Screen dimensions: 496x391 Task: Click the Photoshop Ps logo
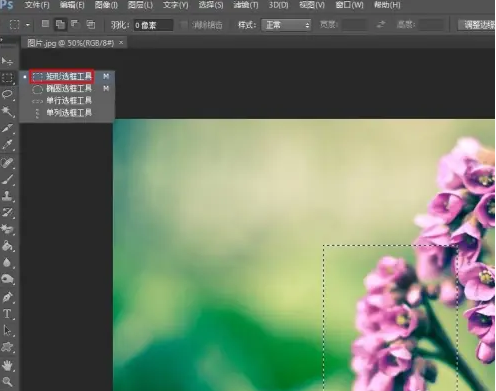click(x=7, y=5)
